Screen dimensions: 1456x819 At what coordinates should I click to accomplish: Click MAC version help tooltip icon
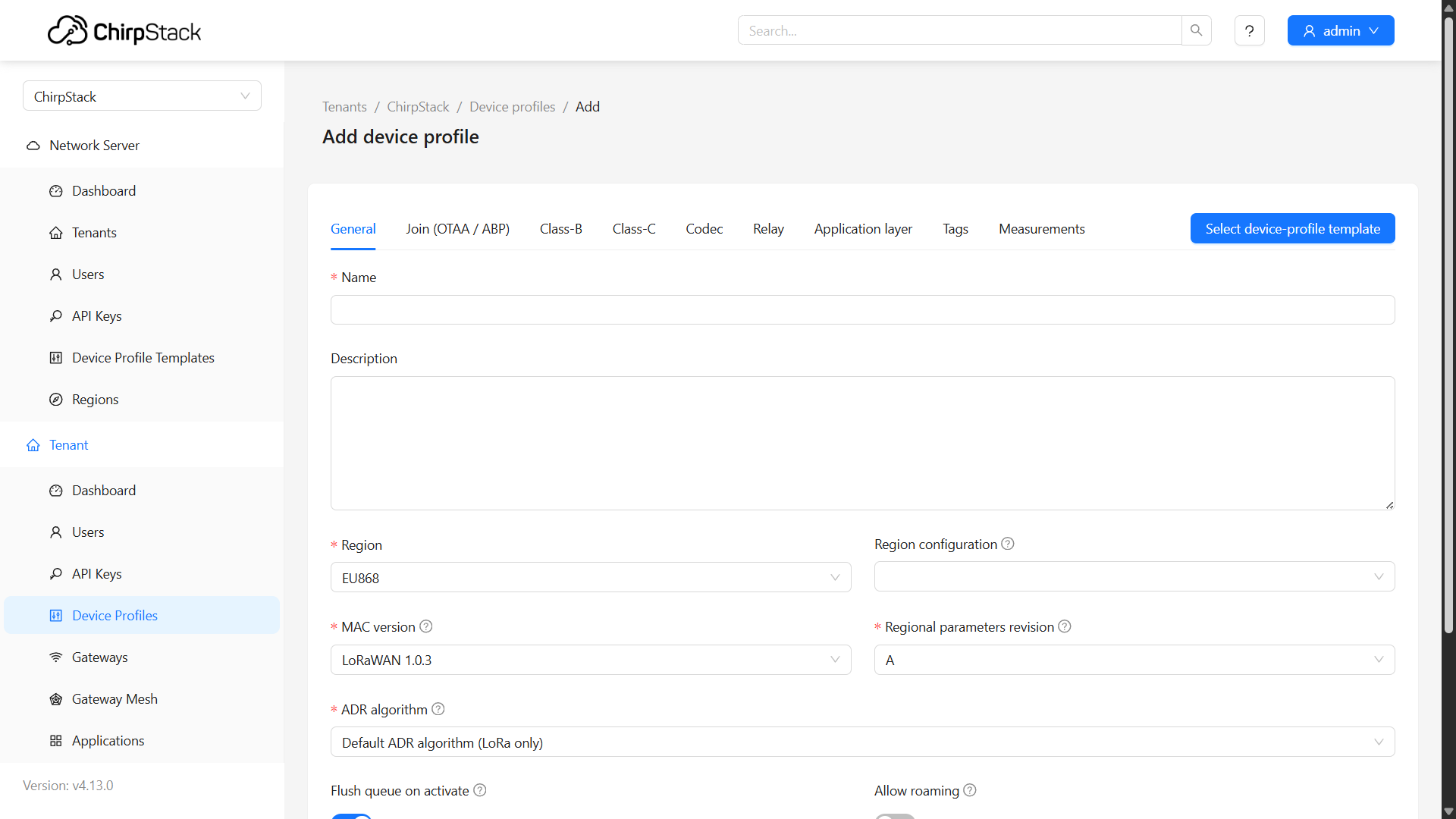(x=426, y=626)
